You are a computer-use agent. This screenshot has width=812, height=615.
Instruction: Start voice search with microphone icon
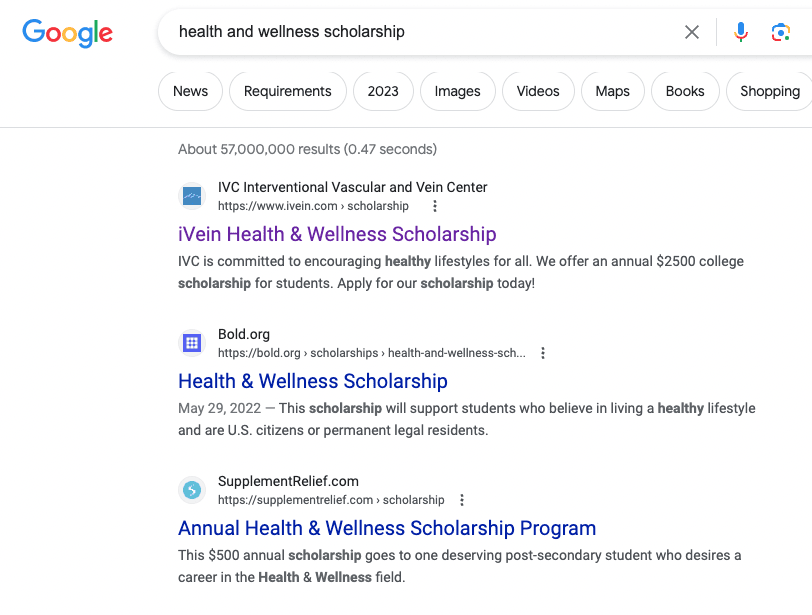741,32
